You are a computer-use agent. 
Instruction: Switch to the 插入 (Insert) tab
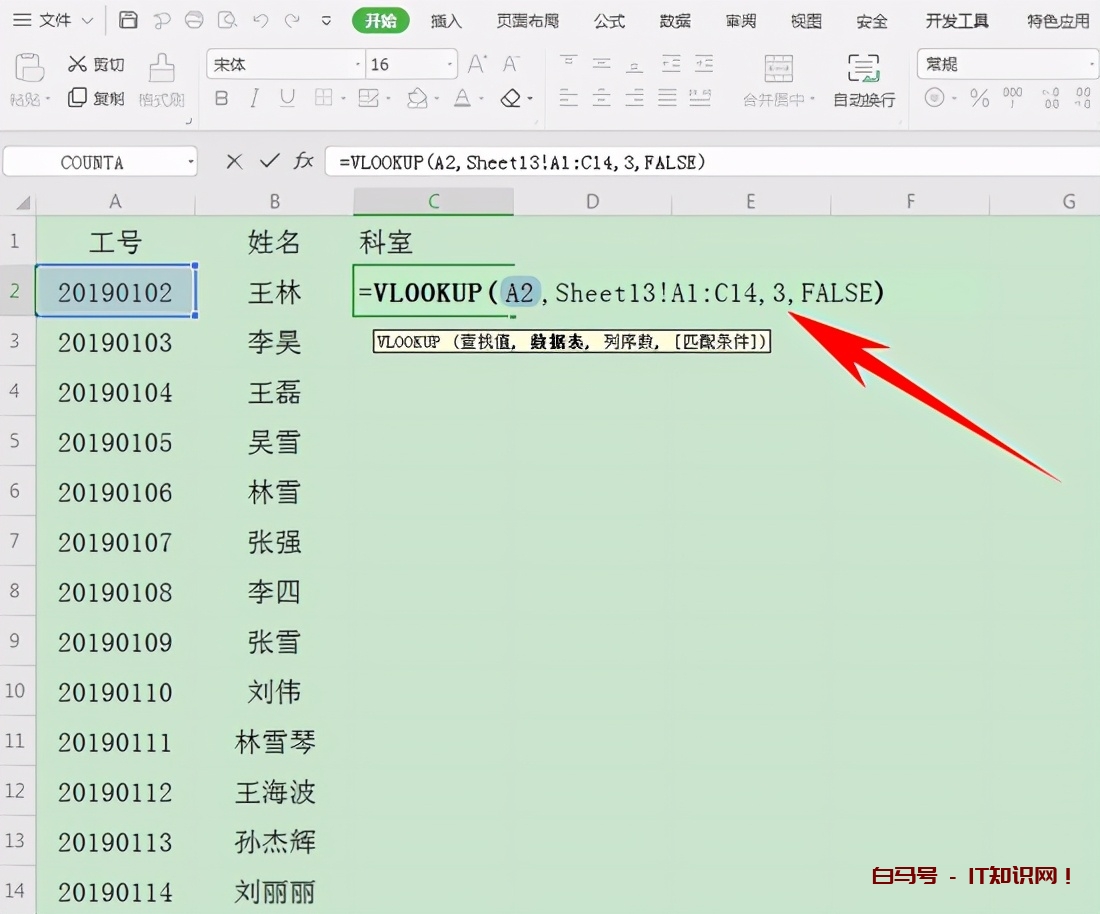click(446, 21)
